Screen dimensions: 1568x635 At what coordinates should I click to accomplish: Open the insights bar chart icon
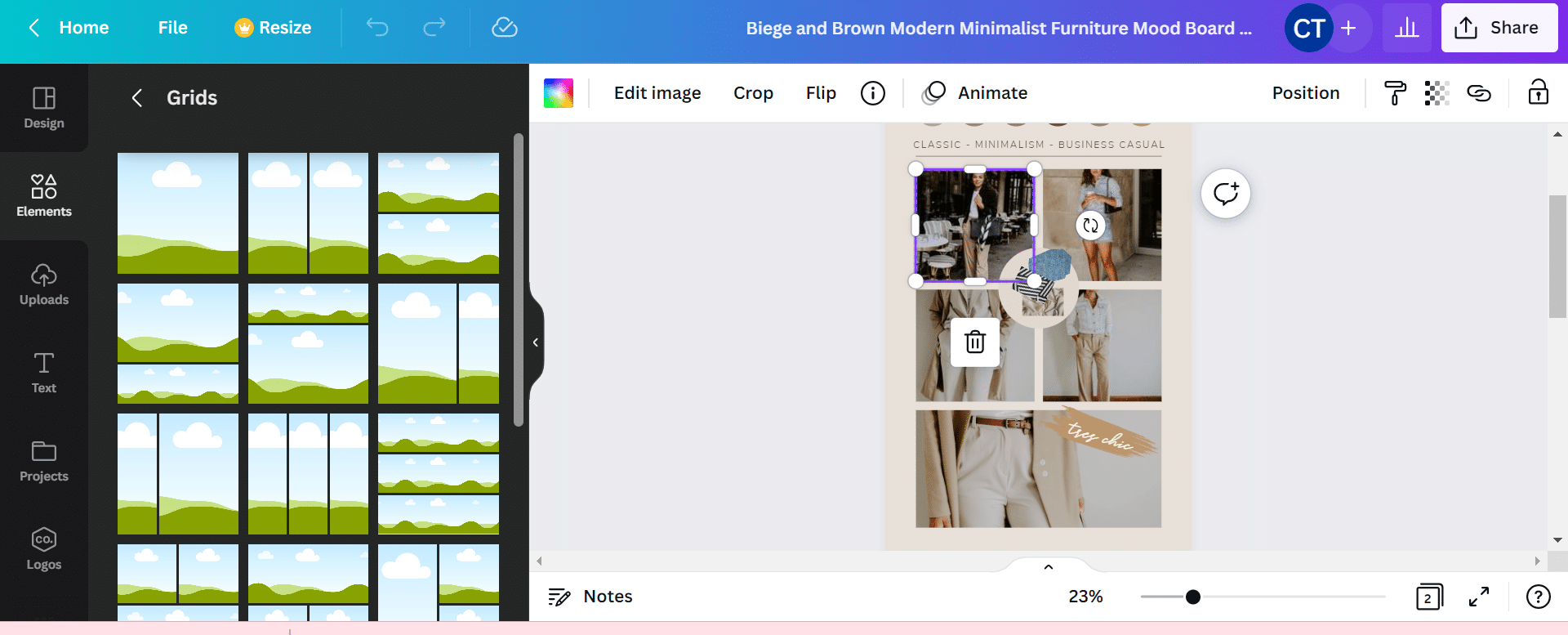1406,28
